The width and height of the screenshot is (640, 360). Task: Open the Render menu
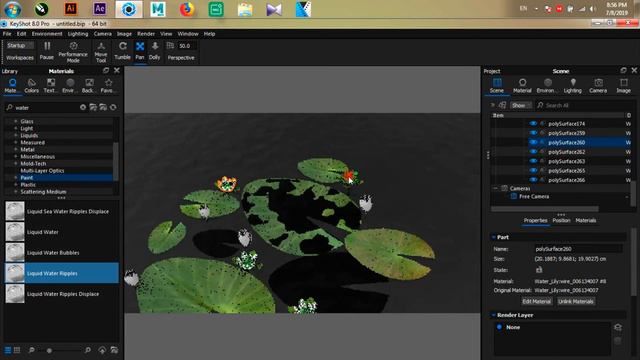click(146, 34)
